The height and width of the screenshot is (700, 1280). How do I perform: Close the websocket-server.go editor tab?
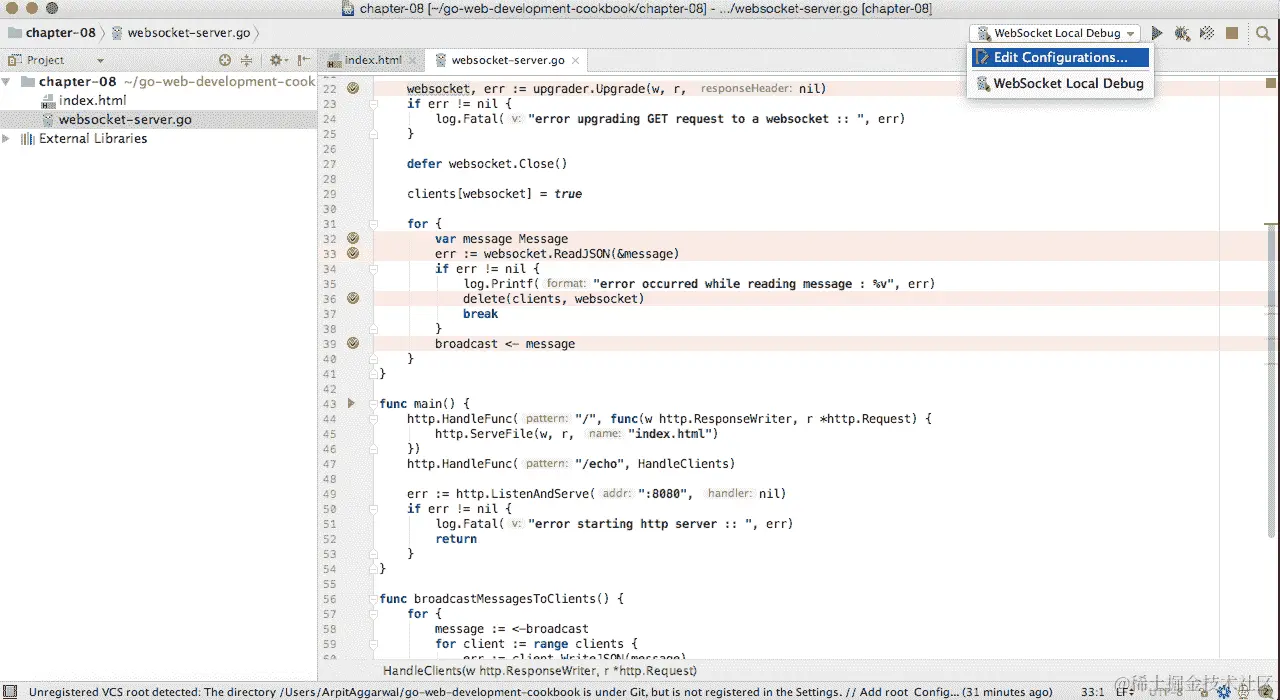(574, 60)
